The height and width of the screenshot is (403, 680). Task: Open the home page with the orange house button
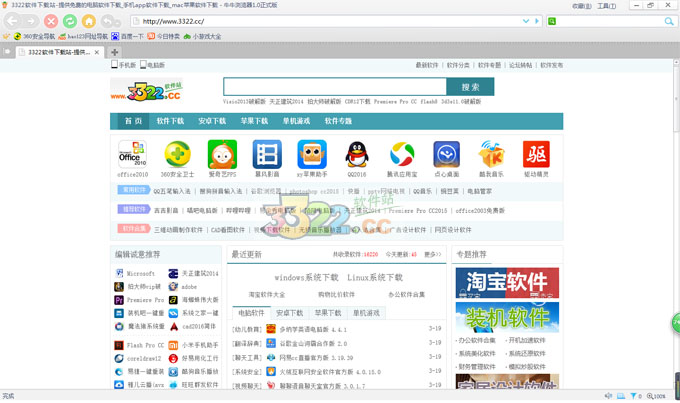(x=89, y=21)
